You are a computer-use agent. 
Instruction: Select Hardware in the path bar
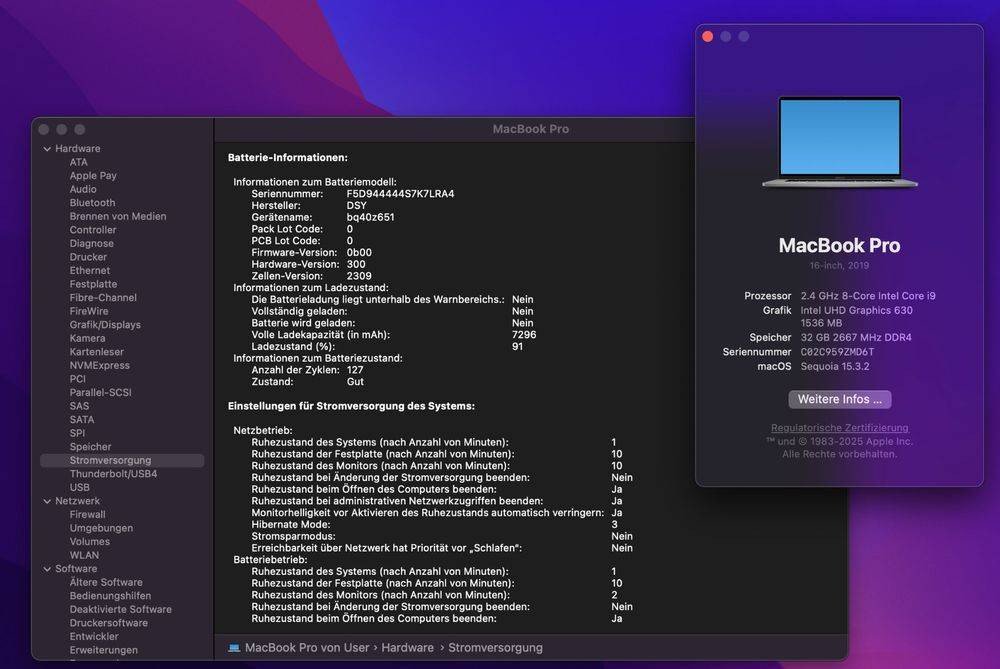coord(407,648)
